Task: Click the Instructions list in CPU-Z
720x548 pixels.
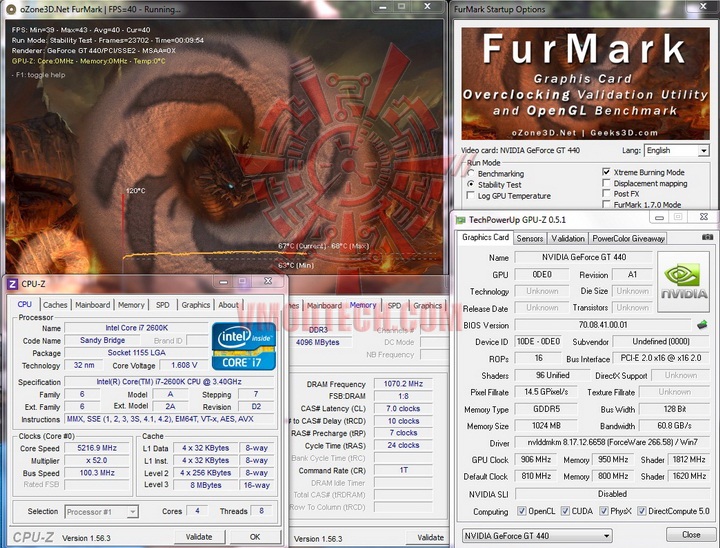Action: tap(169, 419)
